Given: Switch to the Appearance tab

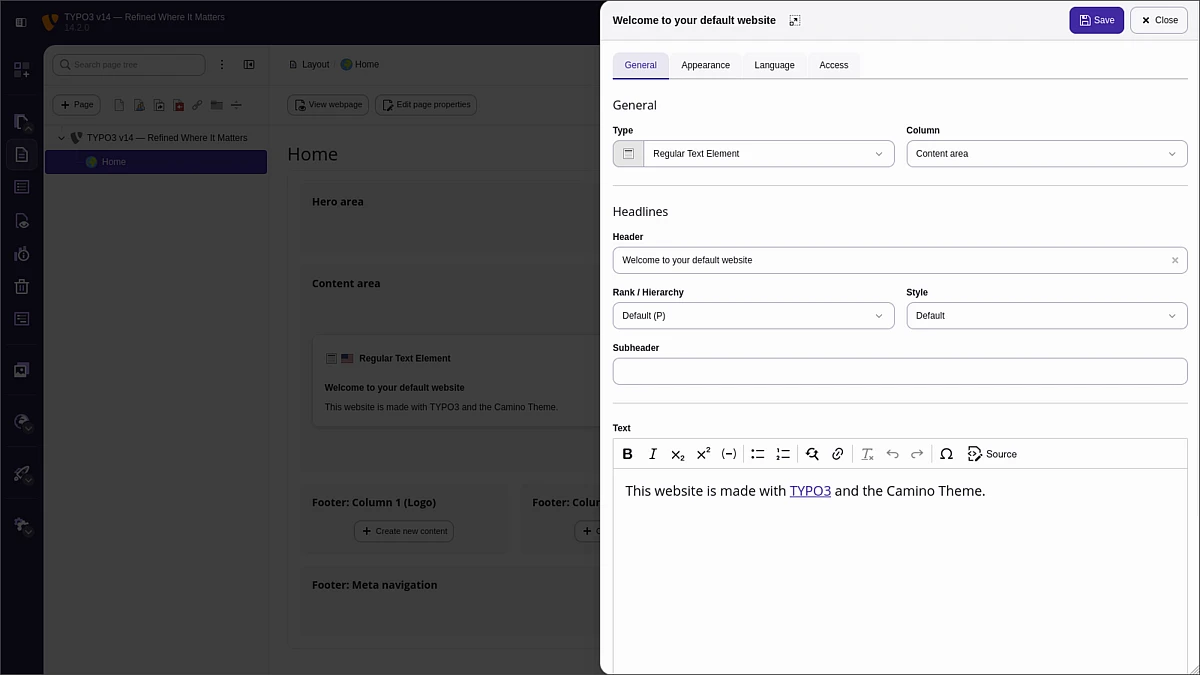Looking at the screenshot, I should (x=705, y=65).
